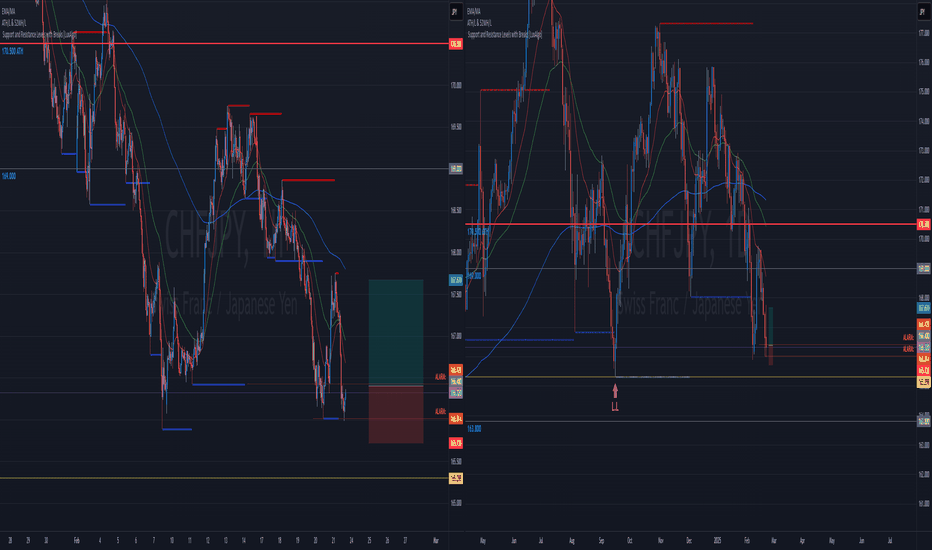Screen dimensions: 932x550
Task: Click Apr on the right chart time axis
Action: click(x=802, y=540)
